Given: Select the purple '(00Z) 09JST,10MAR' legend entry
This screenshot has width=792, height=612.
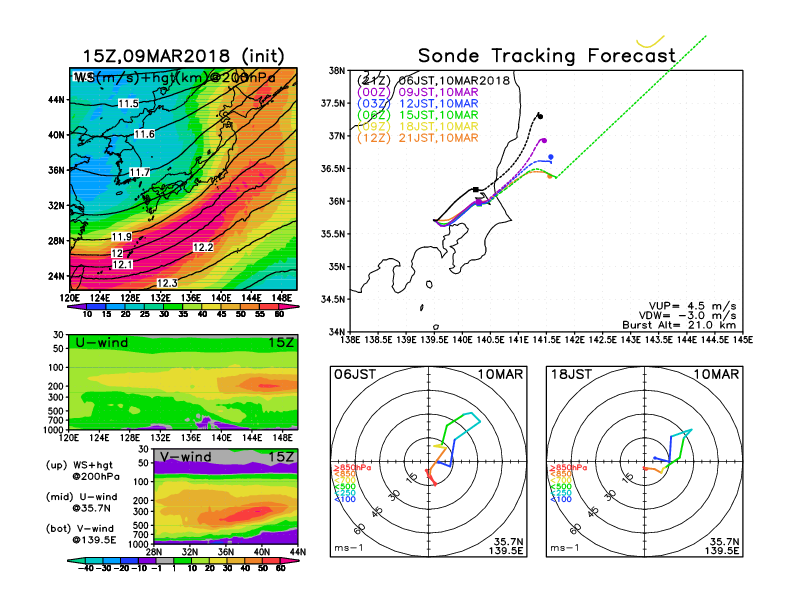Looking at the screenshot, I should (418, 92).
